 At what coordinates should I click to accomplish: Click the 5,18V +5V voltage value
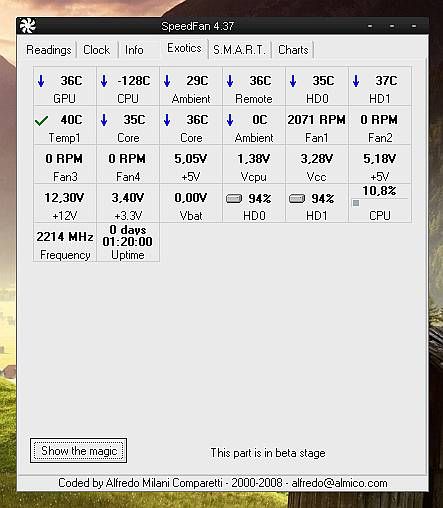379,159
